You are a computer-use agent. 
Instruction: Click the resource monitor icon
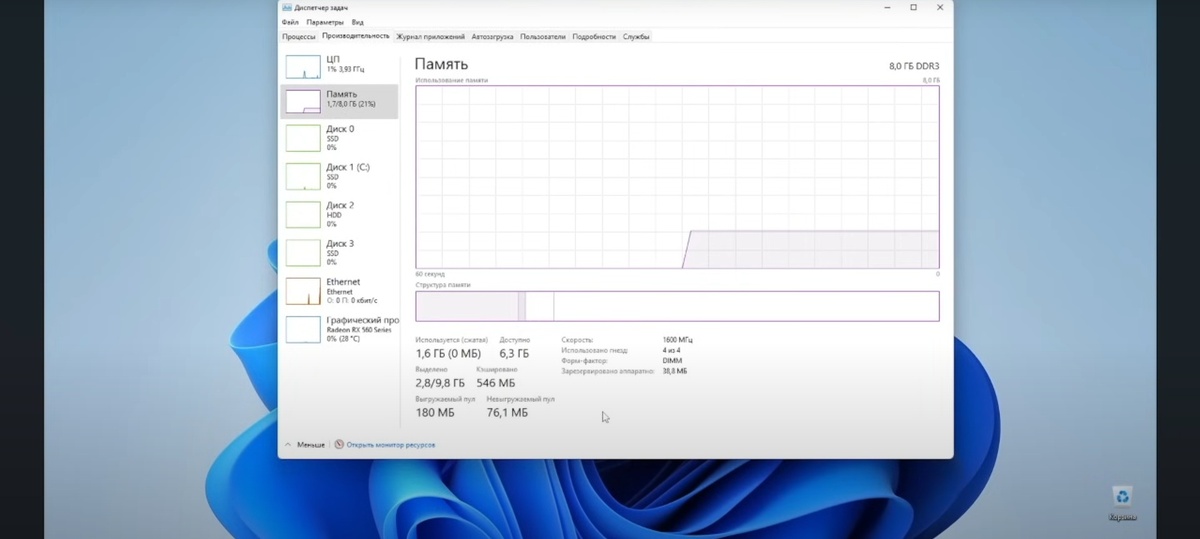[x=339, y=444]
